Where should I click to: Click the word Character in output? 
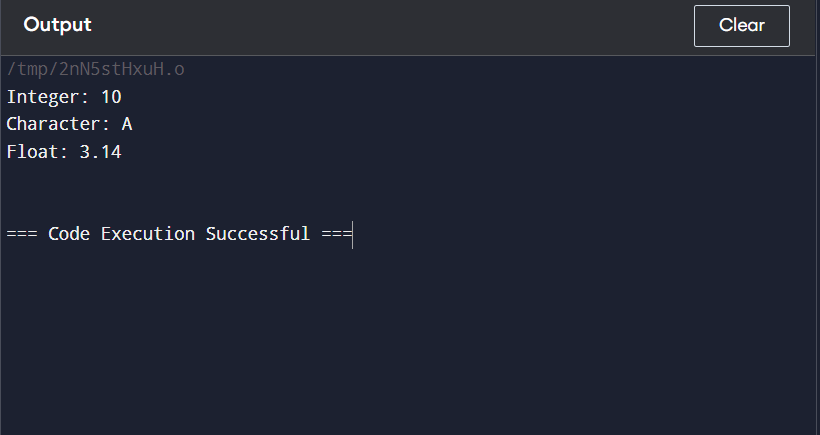pos(53,124)
